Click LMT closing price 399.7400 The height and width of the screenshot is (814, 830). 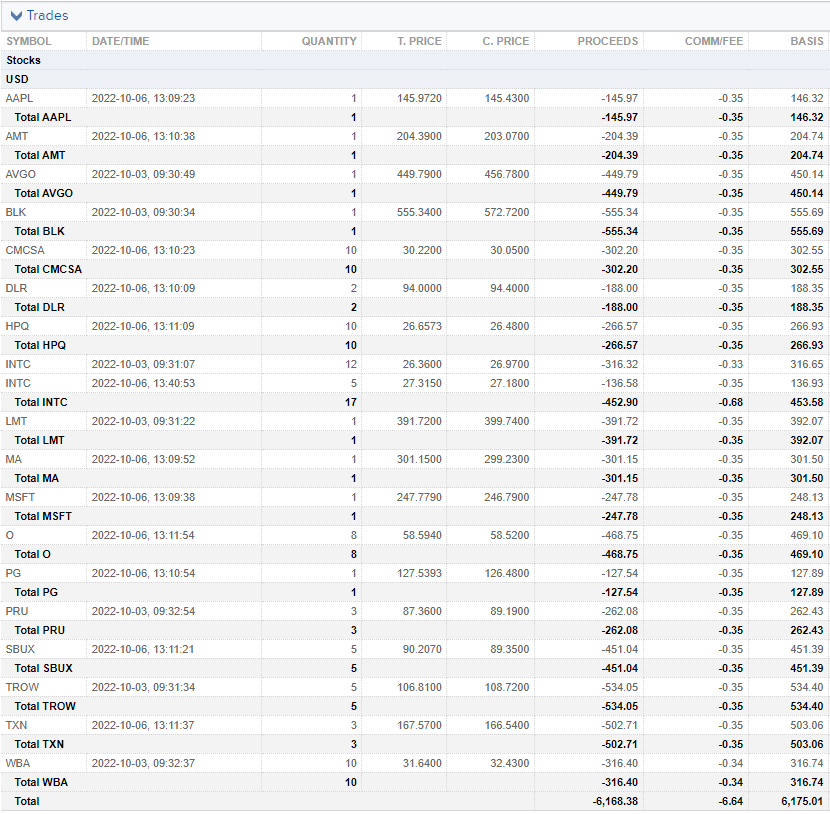pyautogui.click(x=507, y=422)
